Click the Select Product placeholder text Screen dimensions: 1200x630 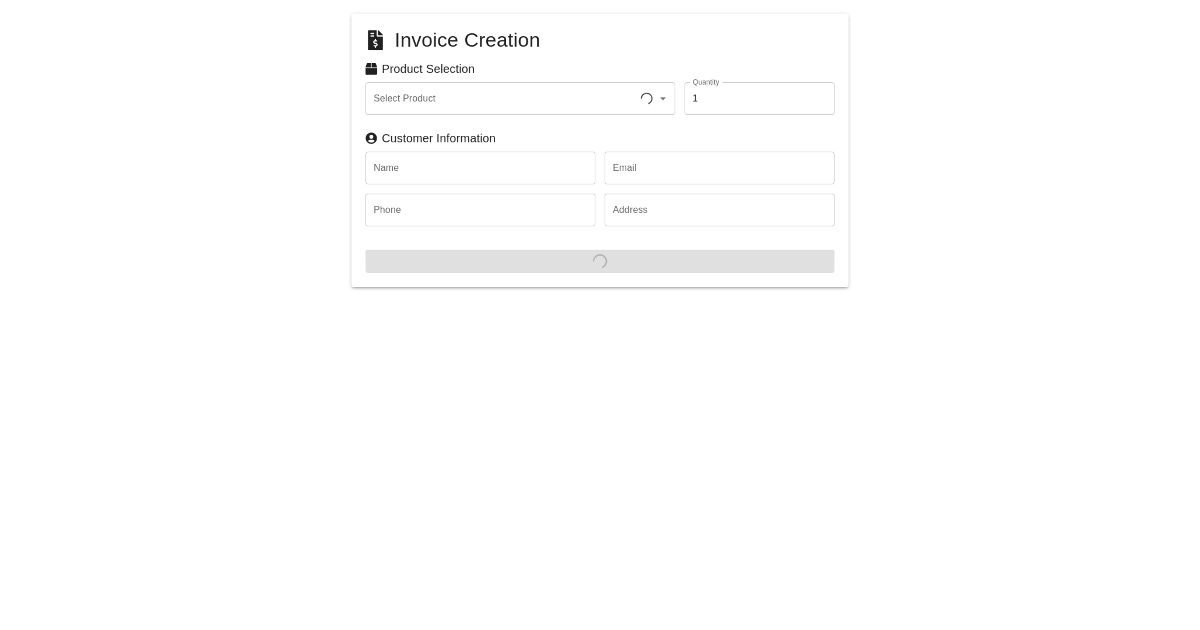coord(405,98)
